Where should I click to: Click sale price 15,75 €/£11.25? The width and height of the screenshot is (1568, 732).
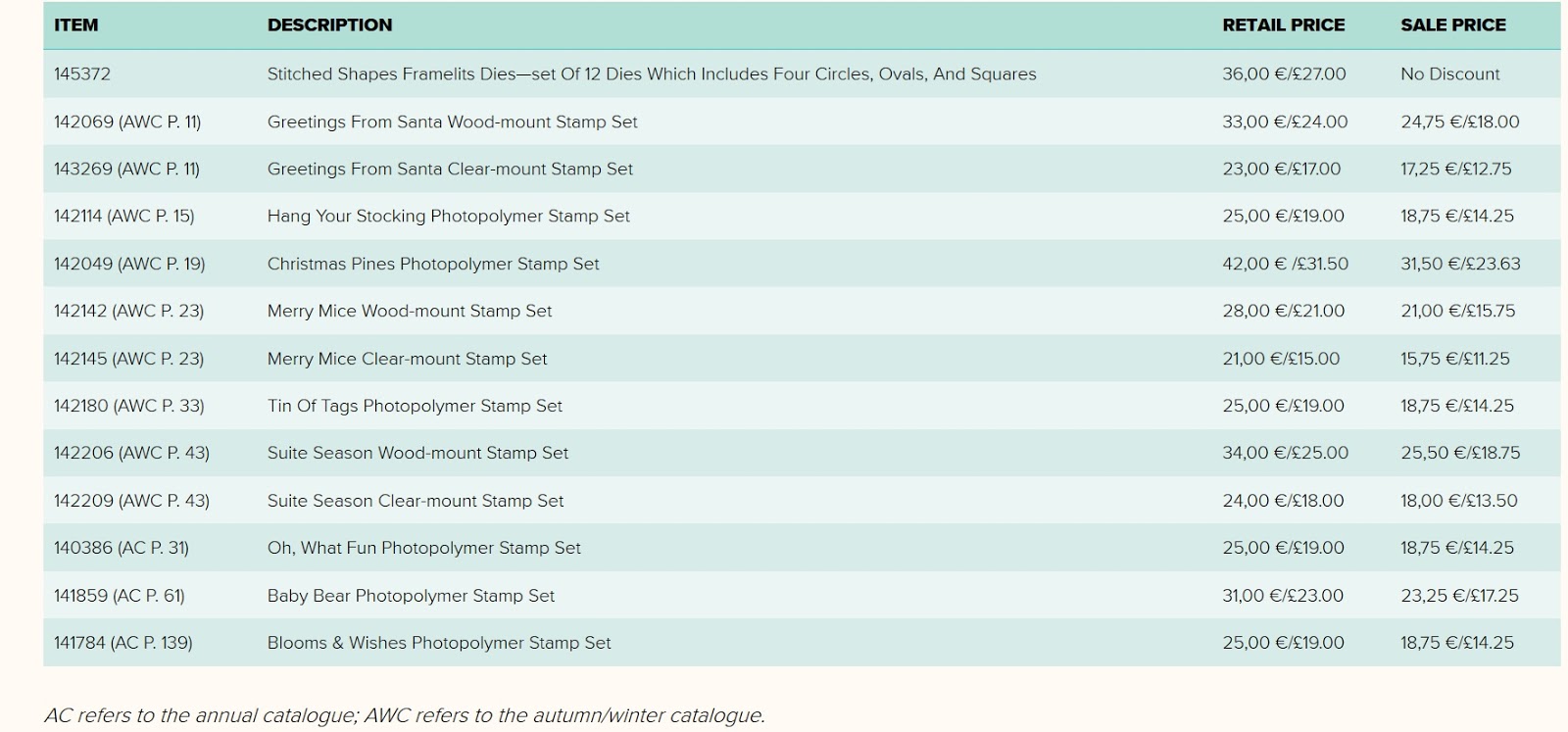(1455, 359)
